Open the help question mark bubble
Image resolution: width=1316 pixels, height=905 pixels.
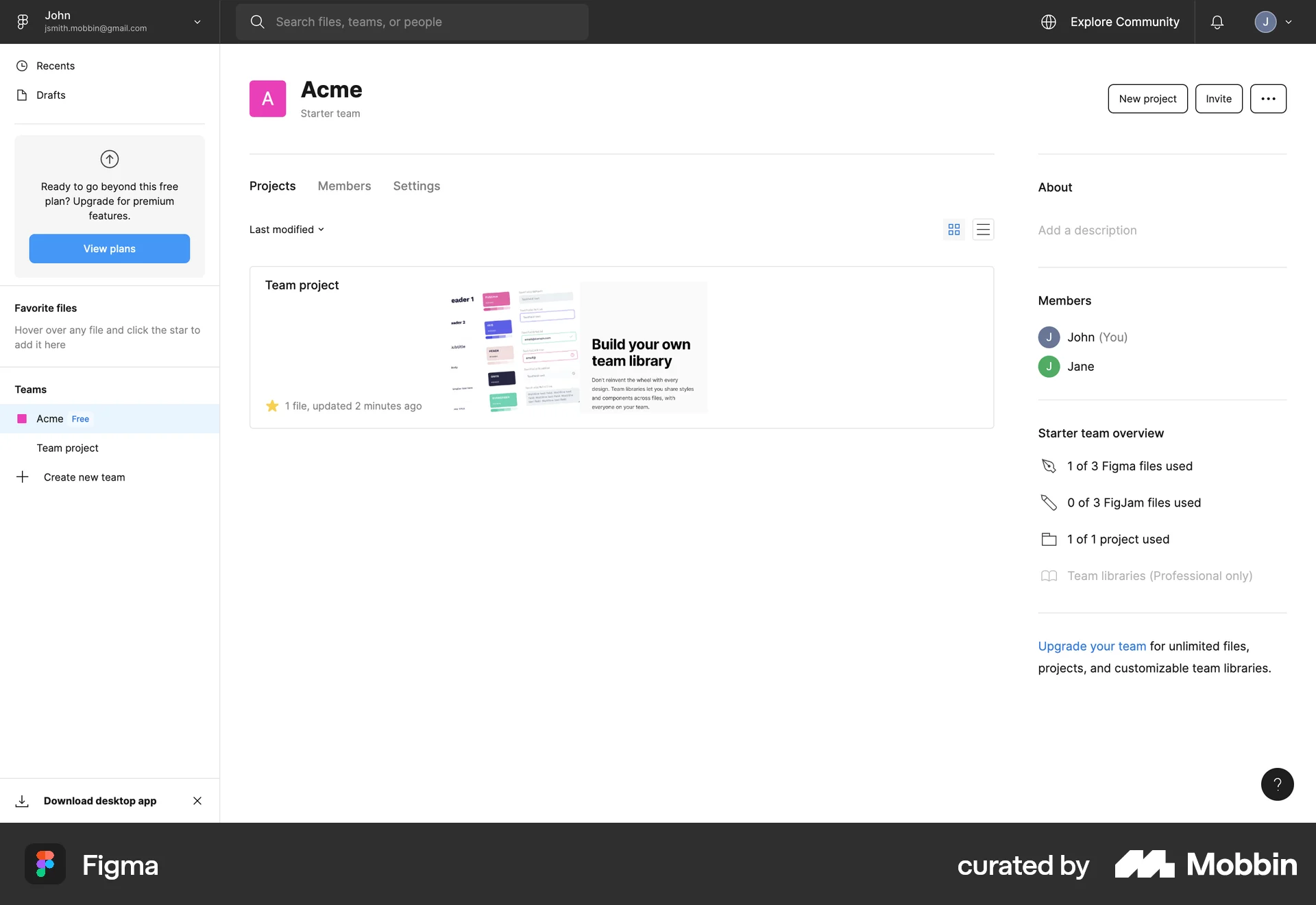tap(1277, 784)
